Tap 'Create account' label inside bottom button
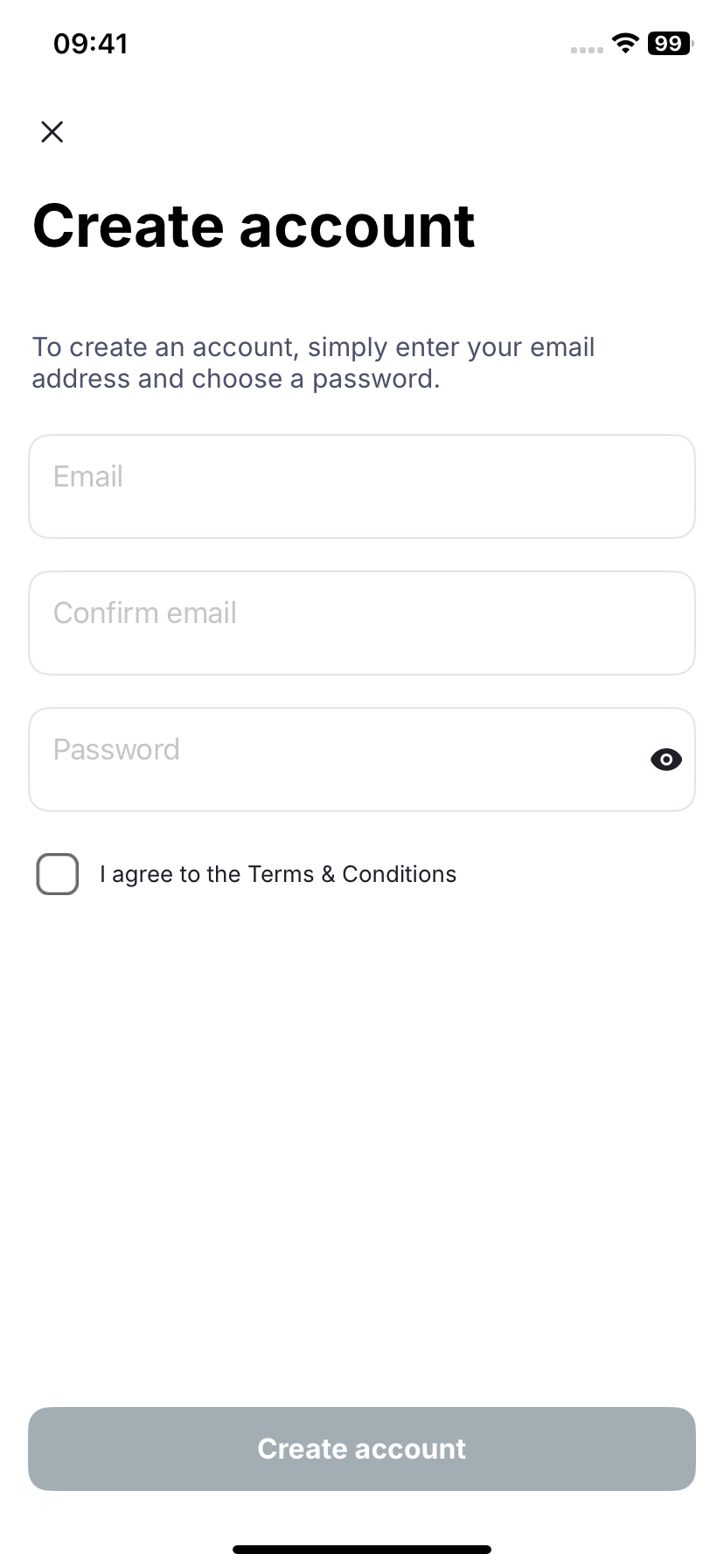This screenshot has height=1568, width=724. [x=362, y=1449]
